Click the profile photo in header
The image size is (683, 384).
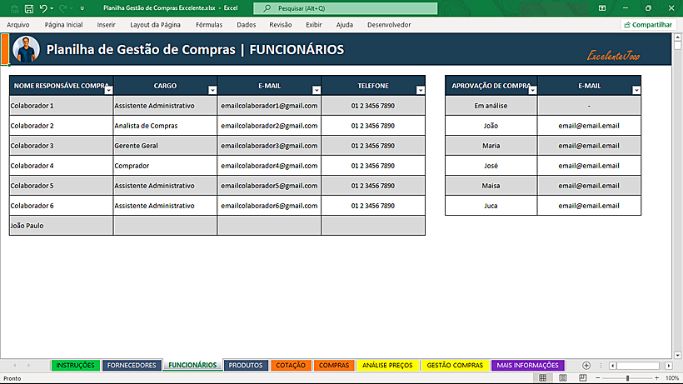point(26,49)
